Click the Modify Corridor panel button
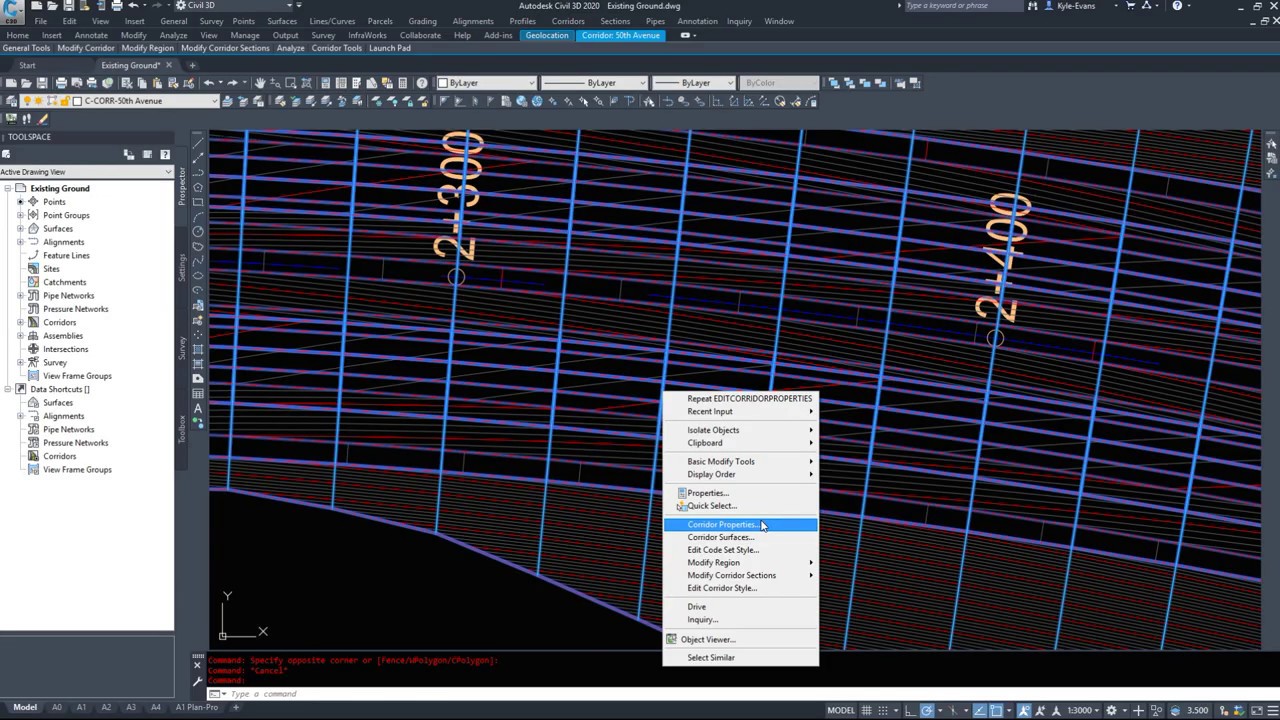The height and width of the screenshot is (720, 1280). [x=86, y=48]
